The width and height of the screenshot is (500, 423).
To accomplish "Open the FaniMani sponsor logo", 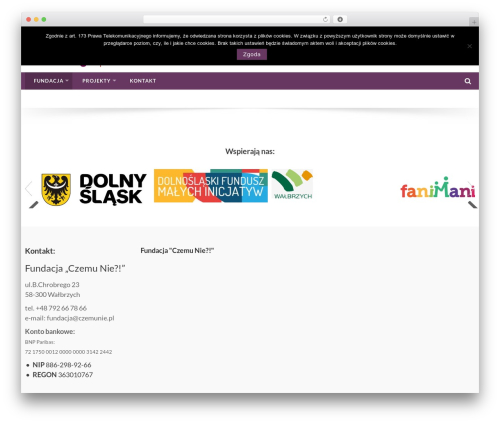I will click(438, 188).
